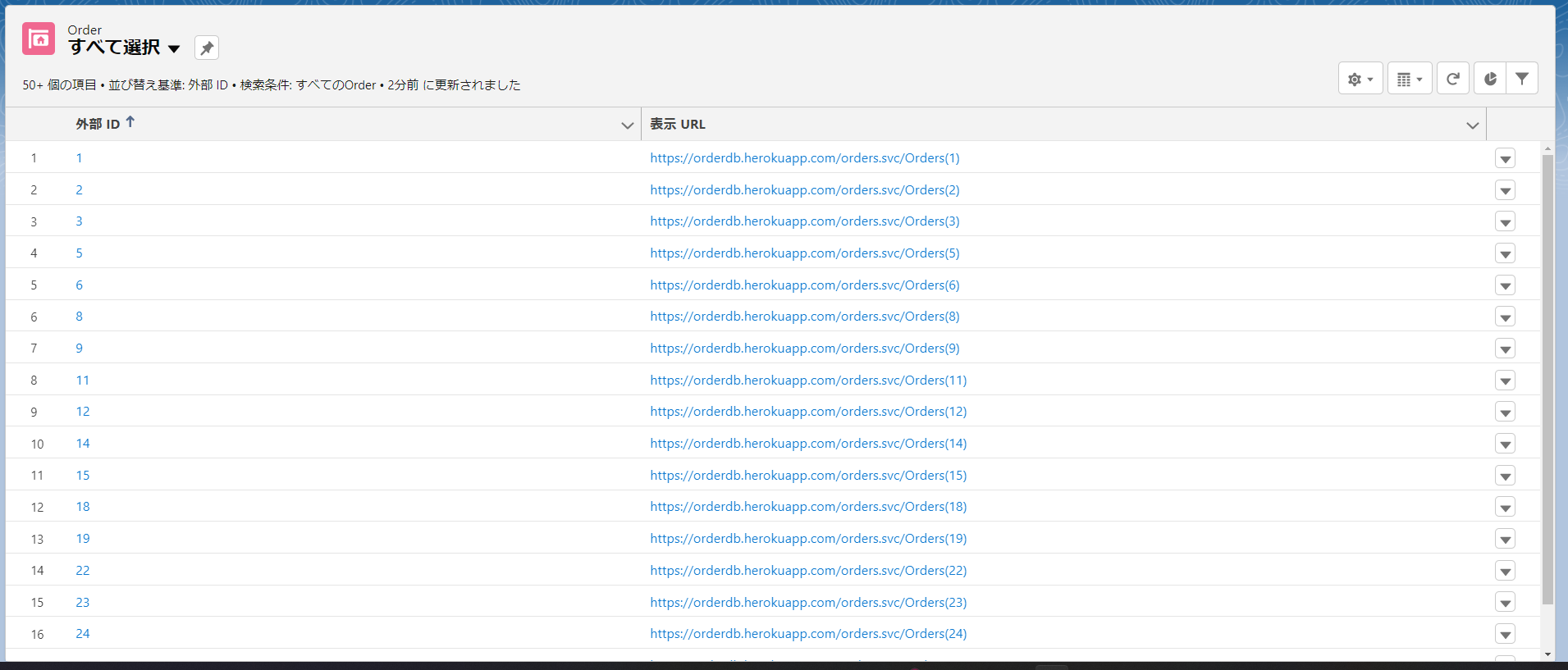Open row actions for Orders(18)
The image size is (1568, 670).
click(x=1505, y=507)
